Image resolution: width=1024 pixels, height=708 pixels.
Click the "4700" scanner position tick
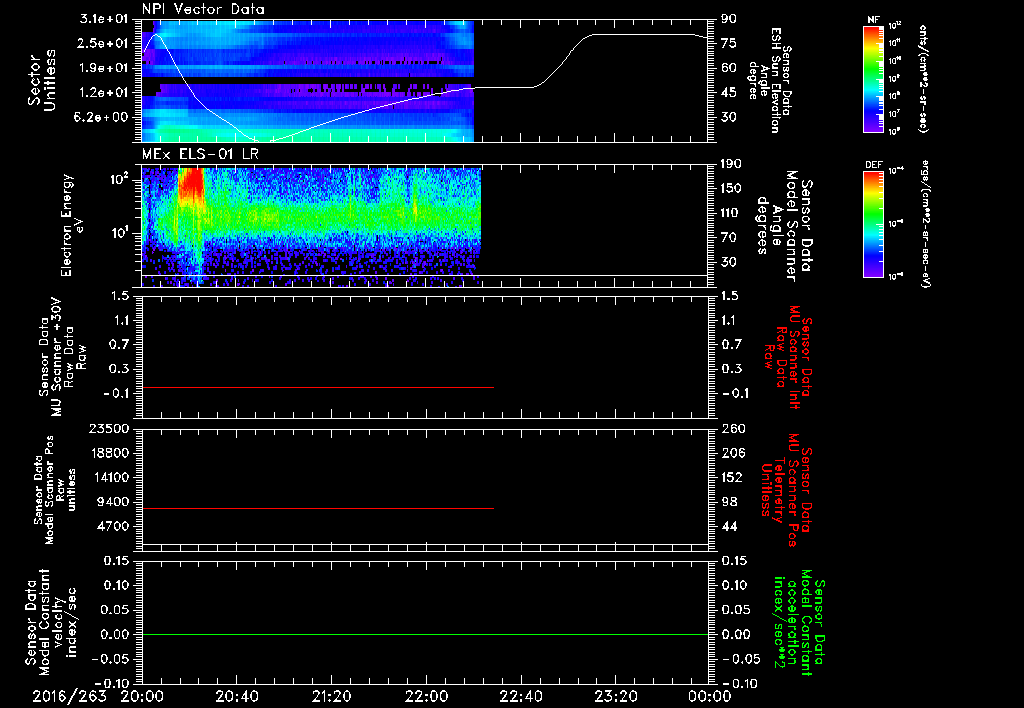click(x=112, y=526)
